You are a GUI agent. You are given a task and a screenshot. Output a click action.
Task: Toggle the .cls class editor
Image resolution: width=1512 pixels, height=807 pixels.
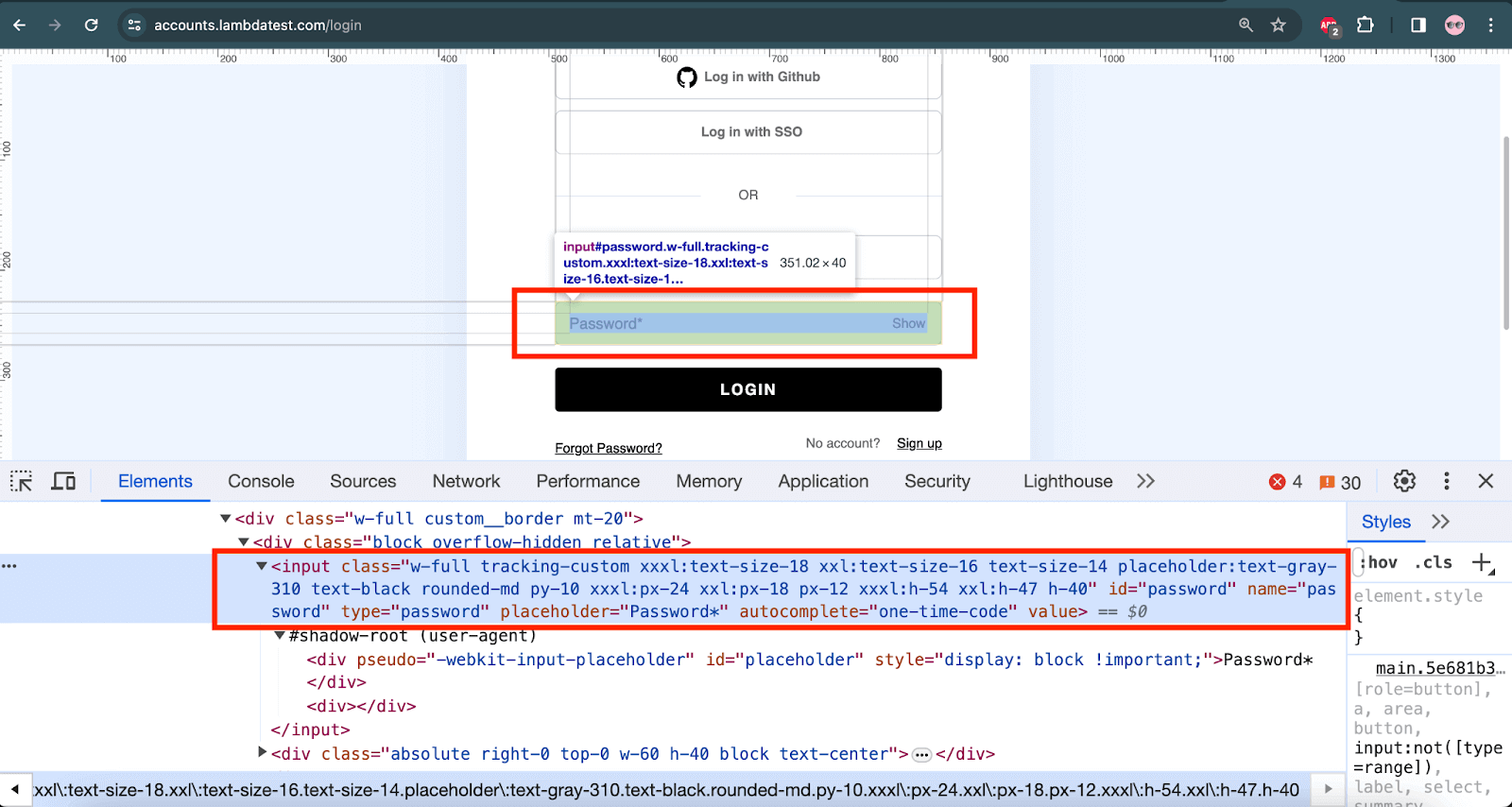coord(1435,562)
